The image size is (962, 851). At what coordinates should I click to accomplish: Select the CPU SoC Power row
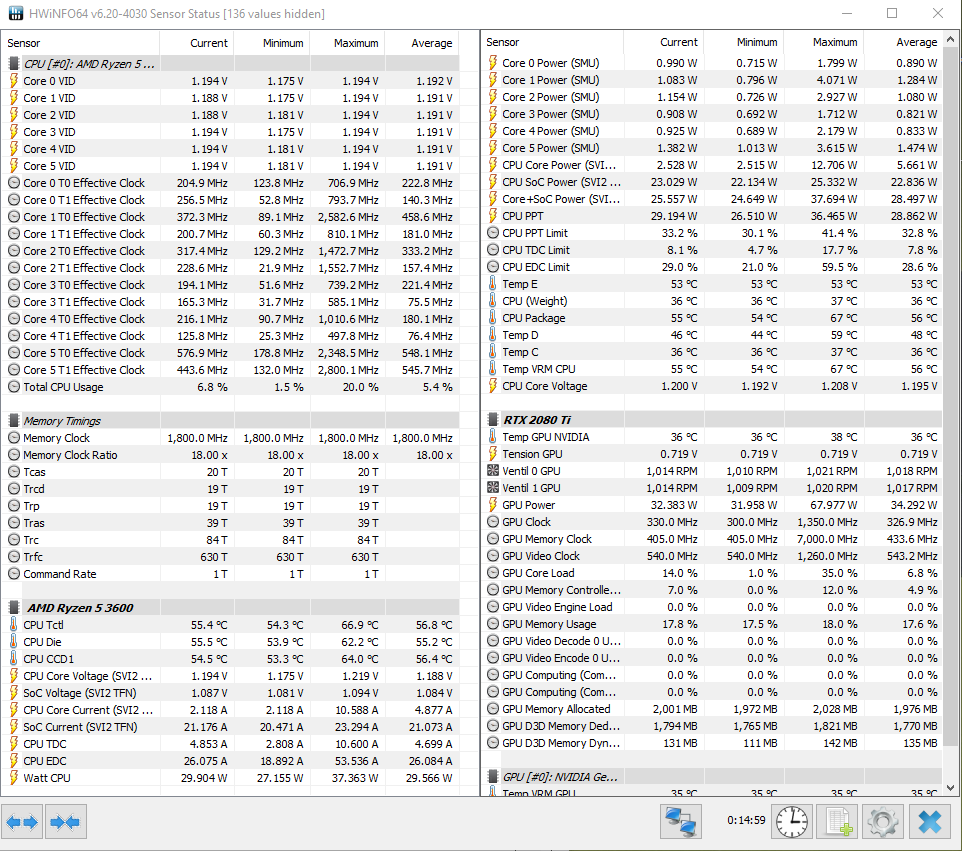pos(712,182)
